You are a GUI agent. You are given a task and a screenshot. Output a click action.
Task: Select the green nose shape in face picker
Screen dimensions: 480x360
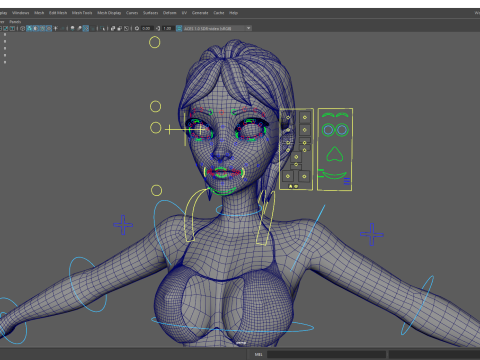[335, 154]
